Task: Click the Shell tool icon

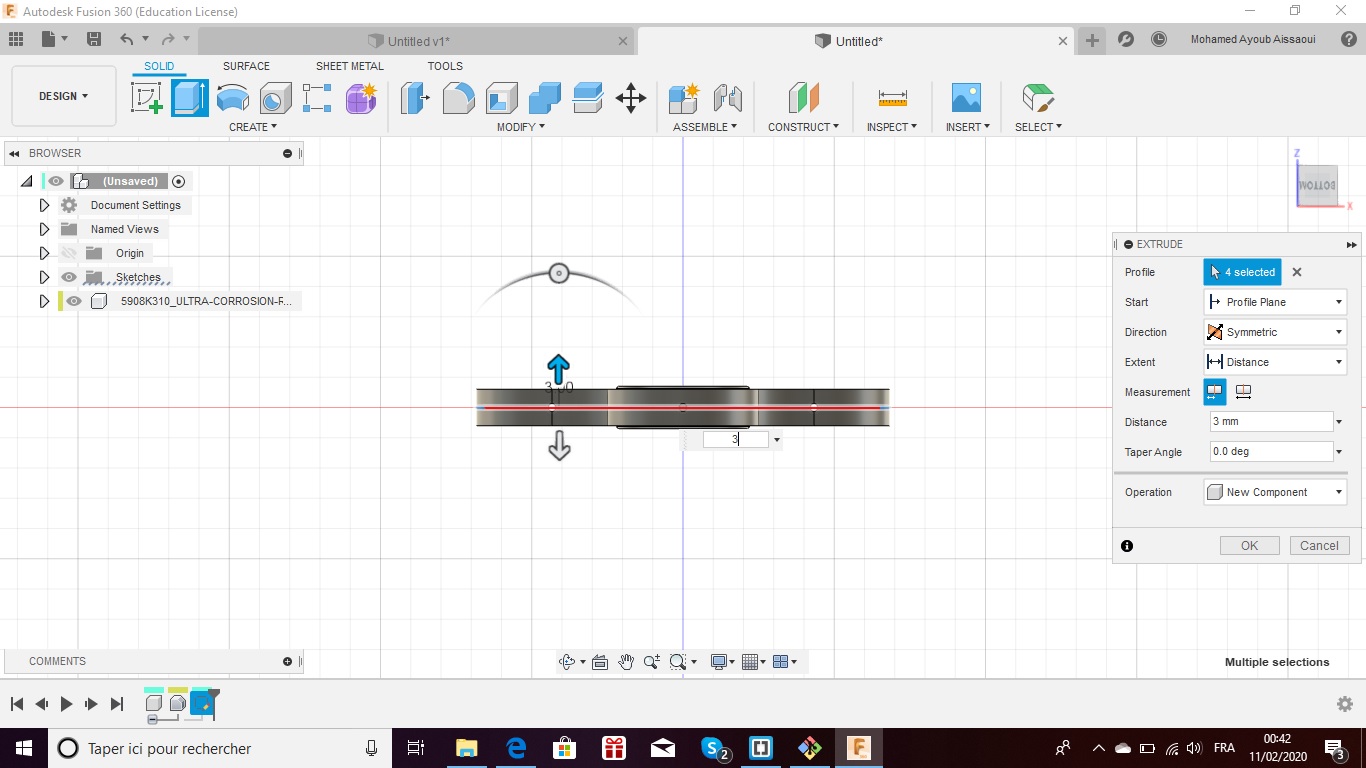Action: coord(501,98)
